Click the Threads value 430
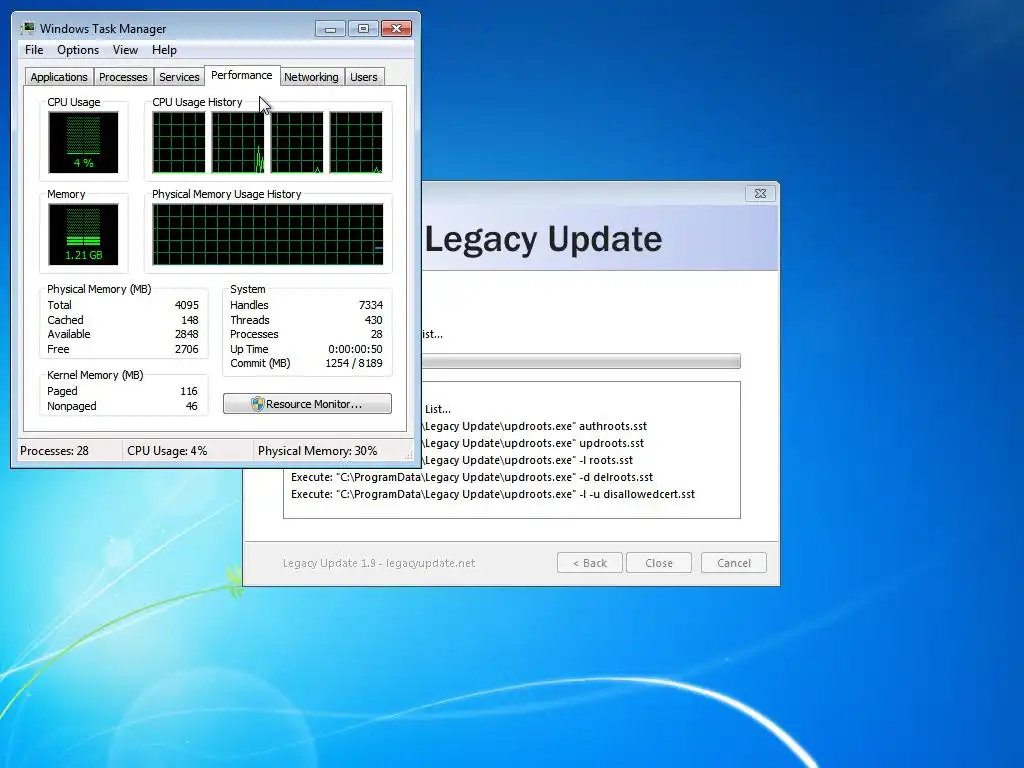This screenshot has height=768, width=1024. click(374, 320)
